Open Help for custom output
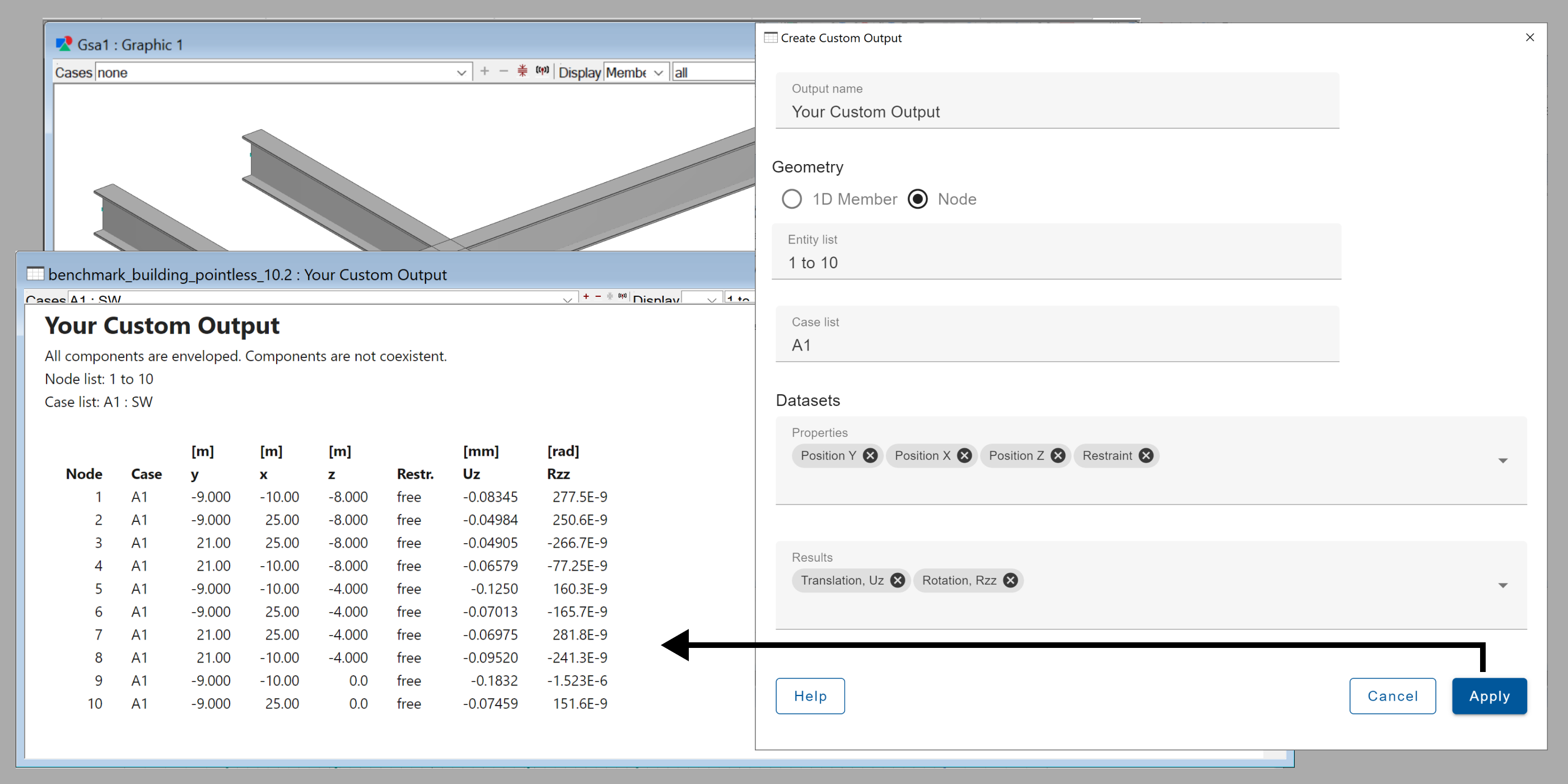The image size is (1568, 784). (x=810, y=696)
